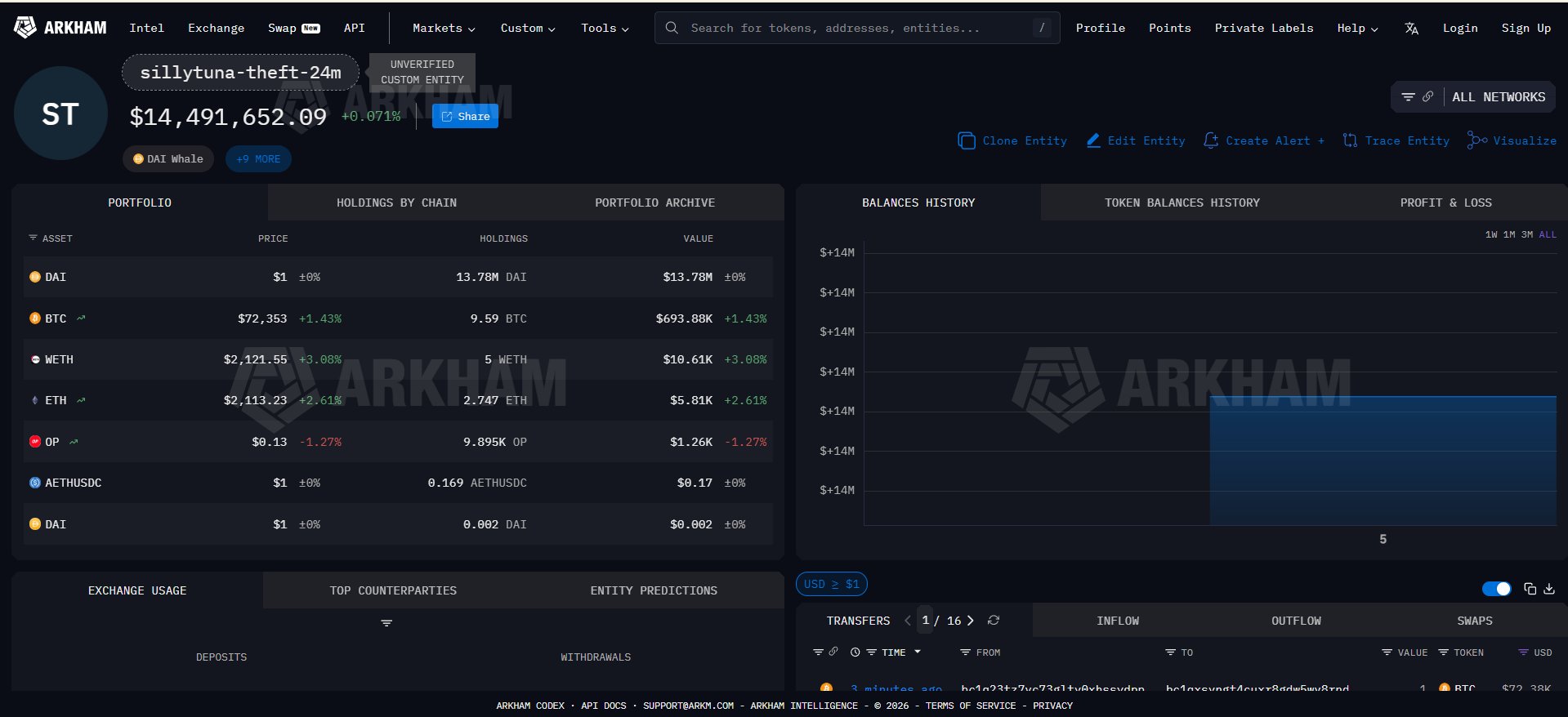
Task: Download transfers using the download icon
Action: point(1549,589)
